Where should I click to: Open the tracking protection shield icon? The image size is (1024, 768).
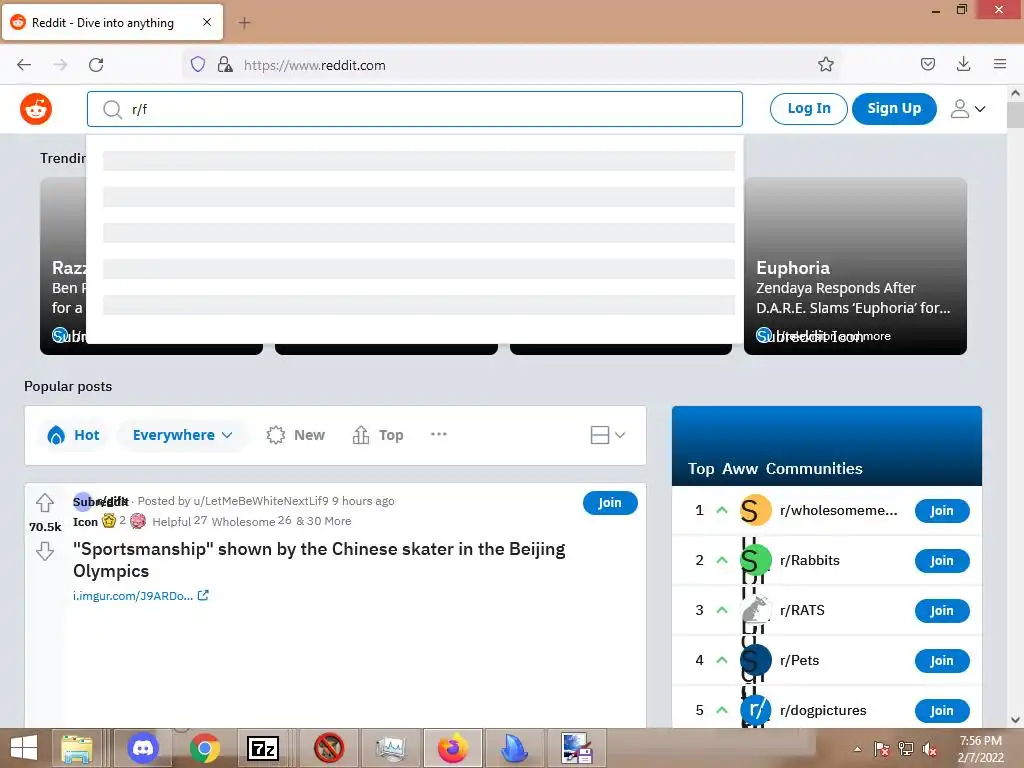(x=198, y=64)
